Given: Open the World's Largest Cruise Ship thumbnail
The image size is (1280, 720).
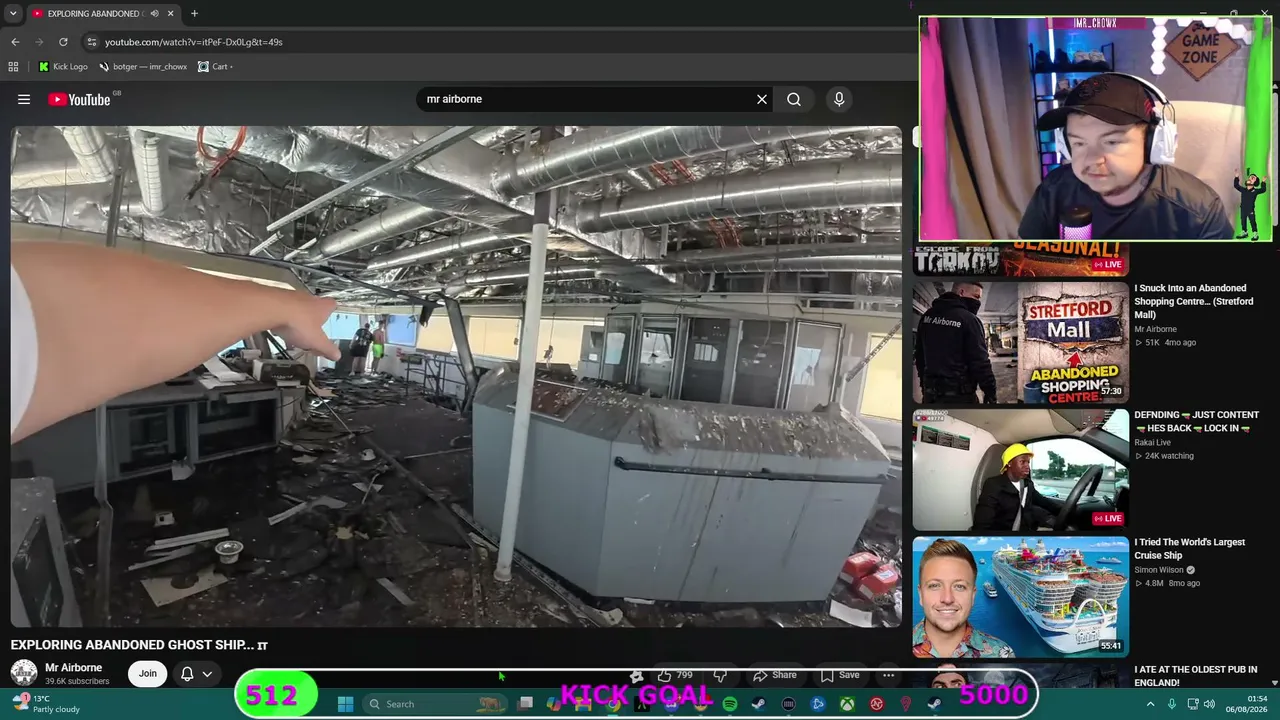Looking at the screenshot, I should [x=1020, y=596].
